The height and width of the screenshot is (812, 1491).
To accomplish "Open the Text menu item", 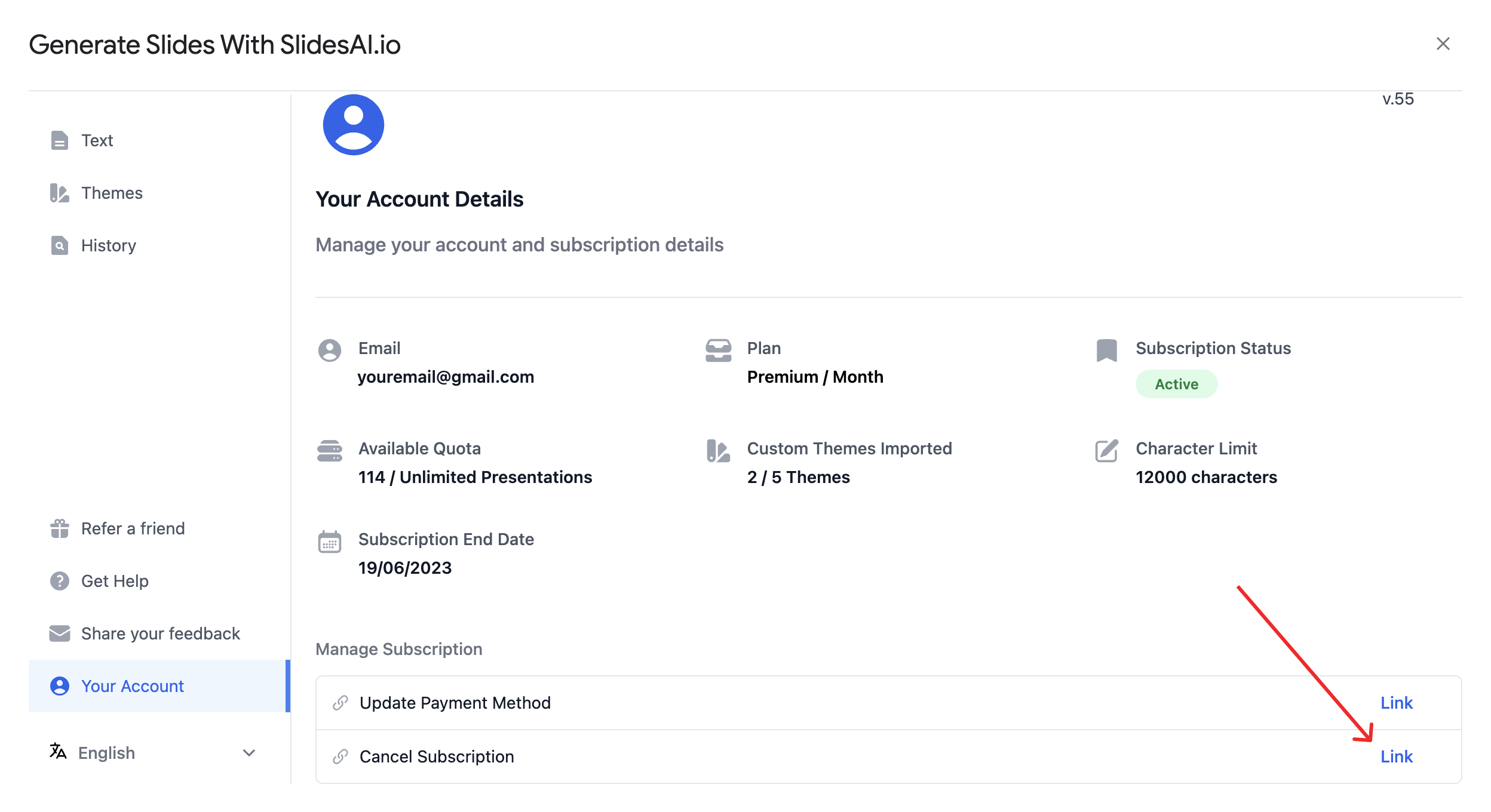I will pos(159,140).
